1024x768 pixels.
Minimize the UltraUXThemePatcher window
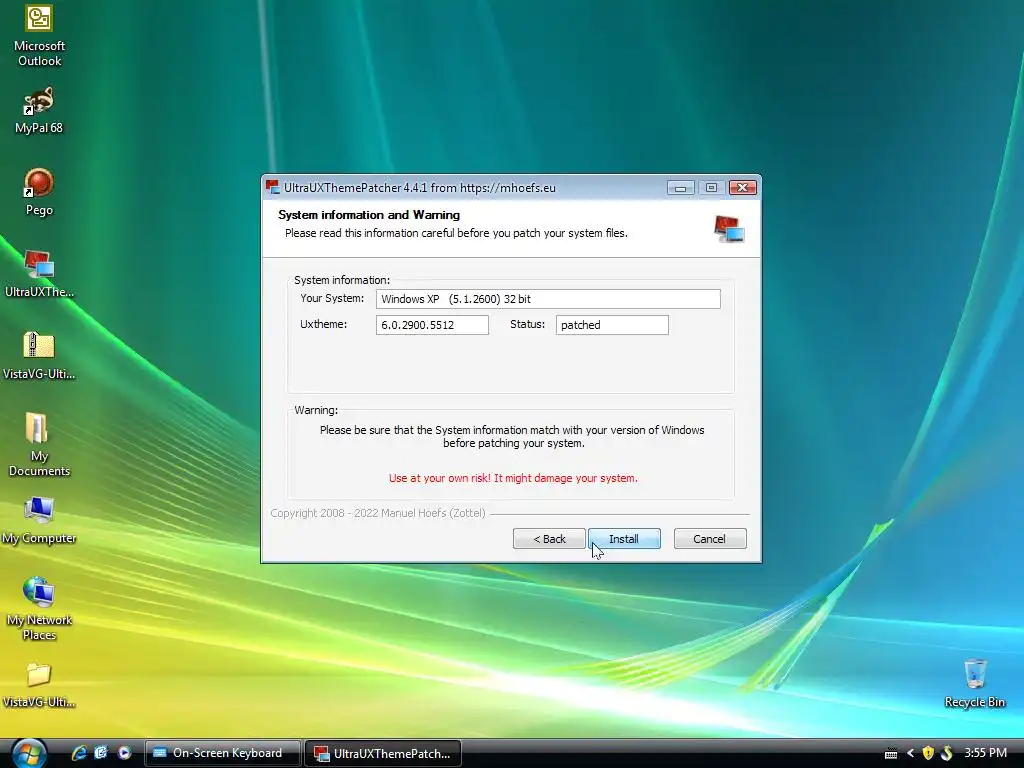[x=680, y=188]
